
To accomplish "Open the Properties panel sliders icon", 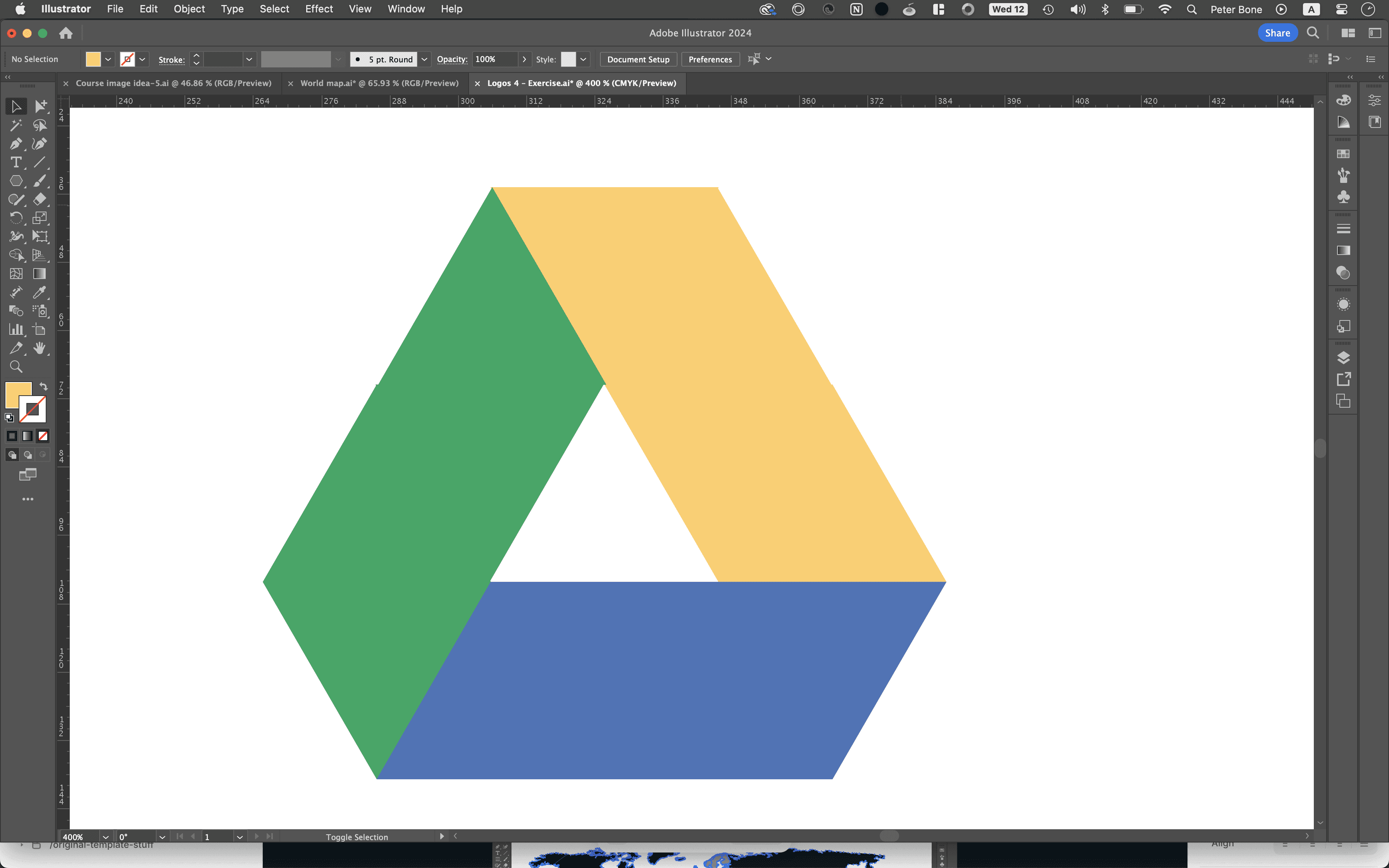I will click(1374, 100).
